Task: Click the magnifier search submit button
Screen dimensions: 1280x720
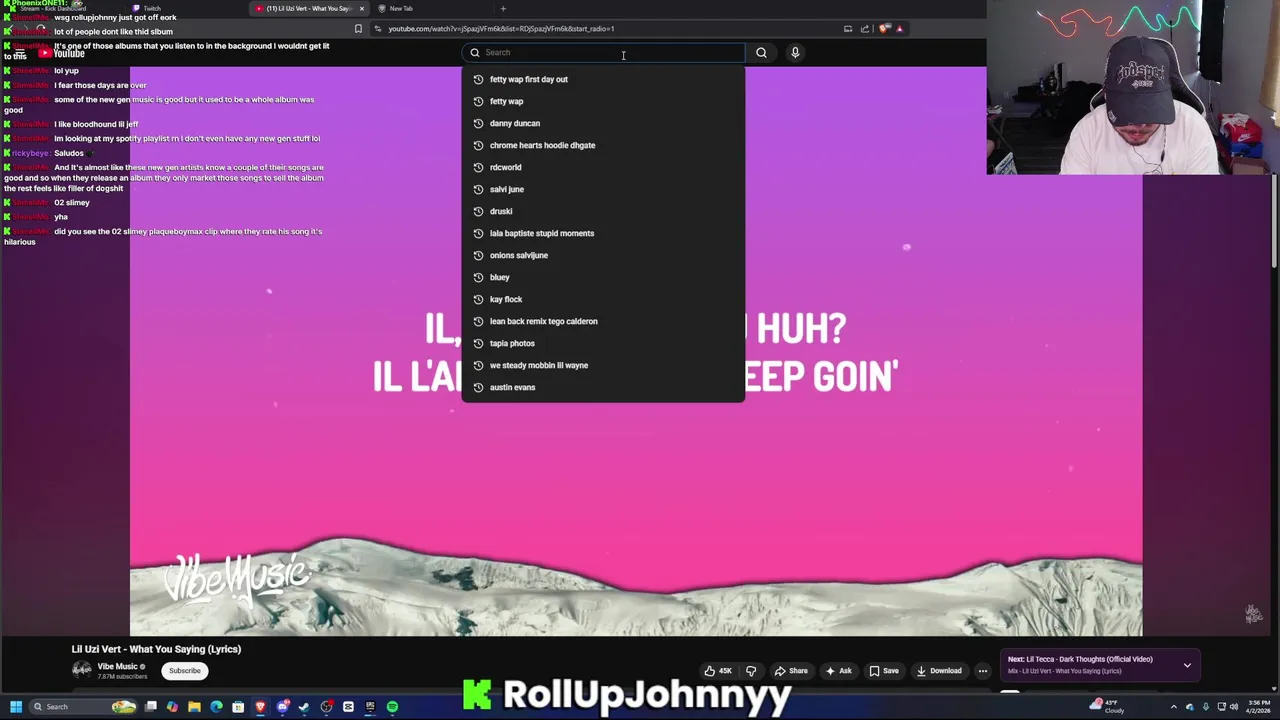Action: [761, 52]
